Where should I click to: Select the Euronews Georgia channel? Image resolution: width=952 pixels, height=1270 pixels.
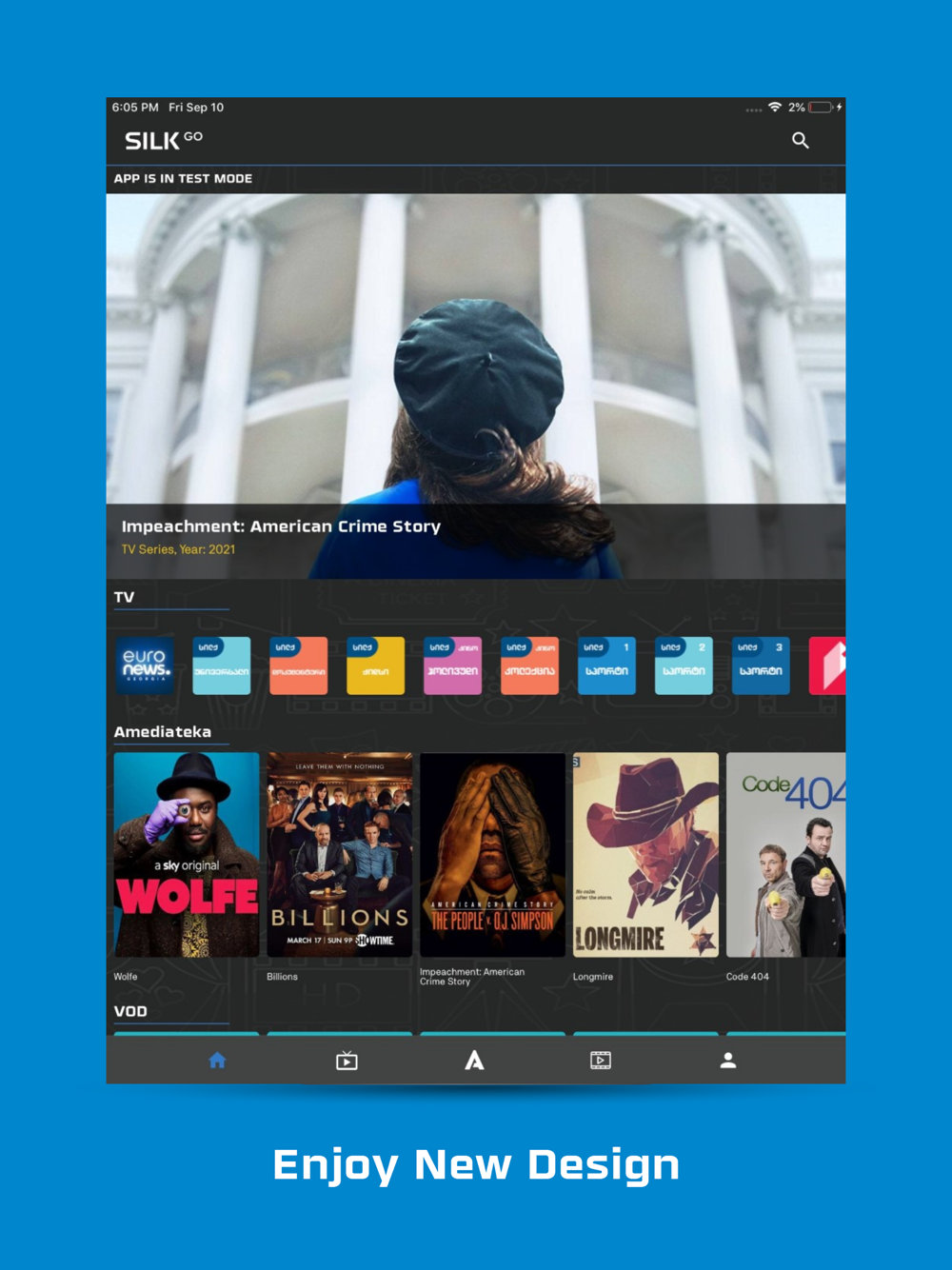(145, 665)
